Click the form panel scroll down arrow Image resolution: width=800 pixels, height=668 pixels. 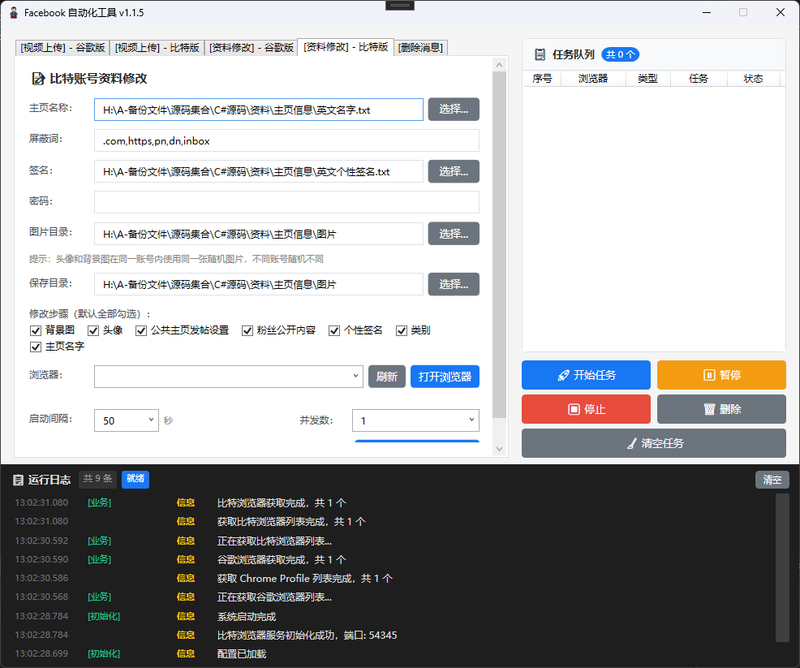coord(499,449)
